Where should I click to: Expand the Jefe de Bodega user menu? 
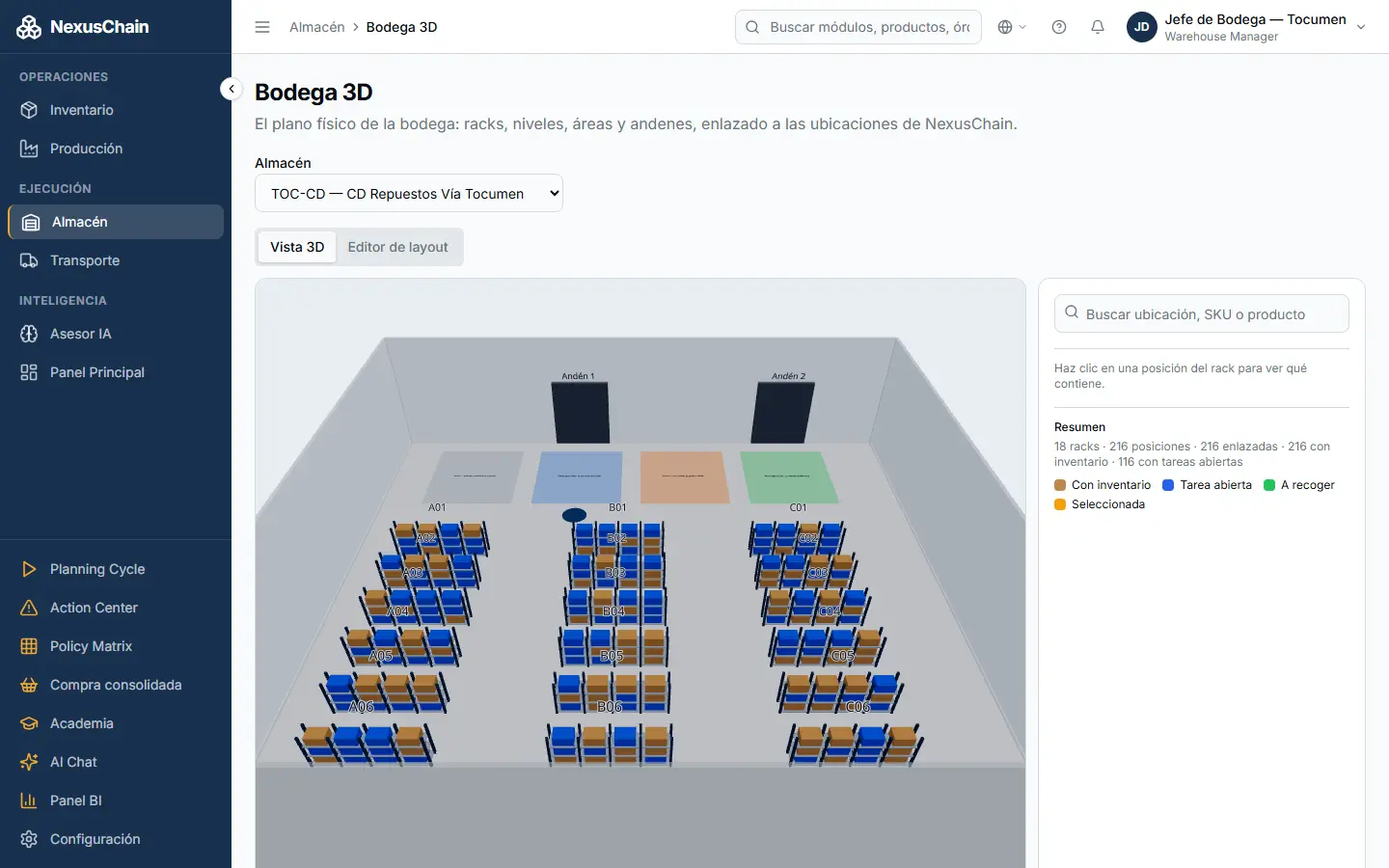[x=1247, y=27]
